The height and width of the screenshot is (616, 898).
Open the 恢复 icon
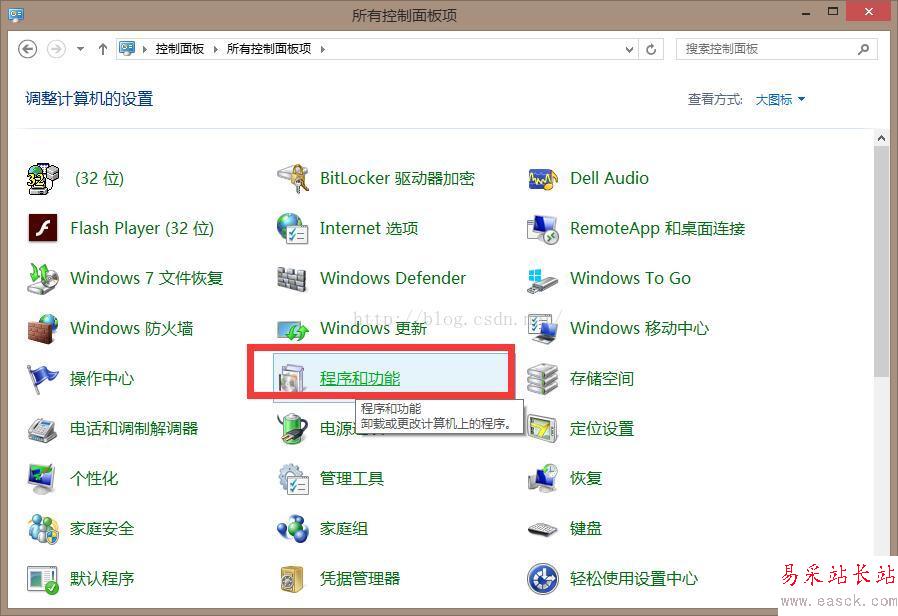[x=543, y=479]
